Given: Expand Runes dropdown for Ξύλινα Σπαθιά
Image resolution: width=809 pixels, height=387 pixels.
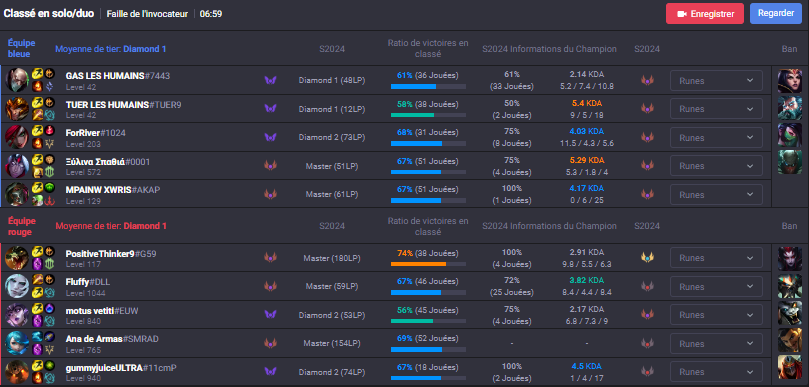Looking at the screenshot, I should click(x=716, y=166).
